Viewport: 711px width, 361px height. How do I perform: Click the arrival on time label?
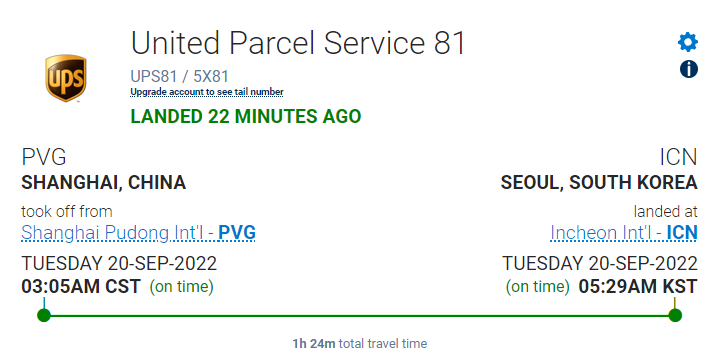(x=537, y=287)
